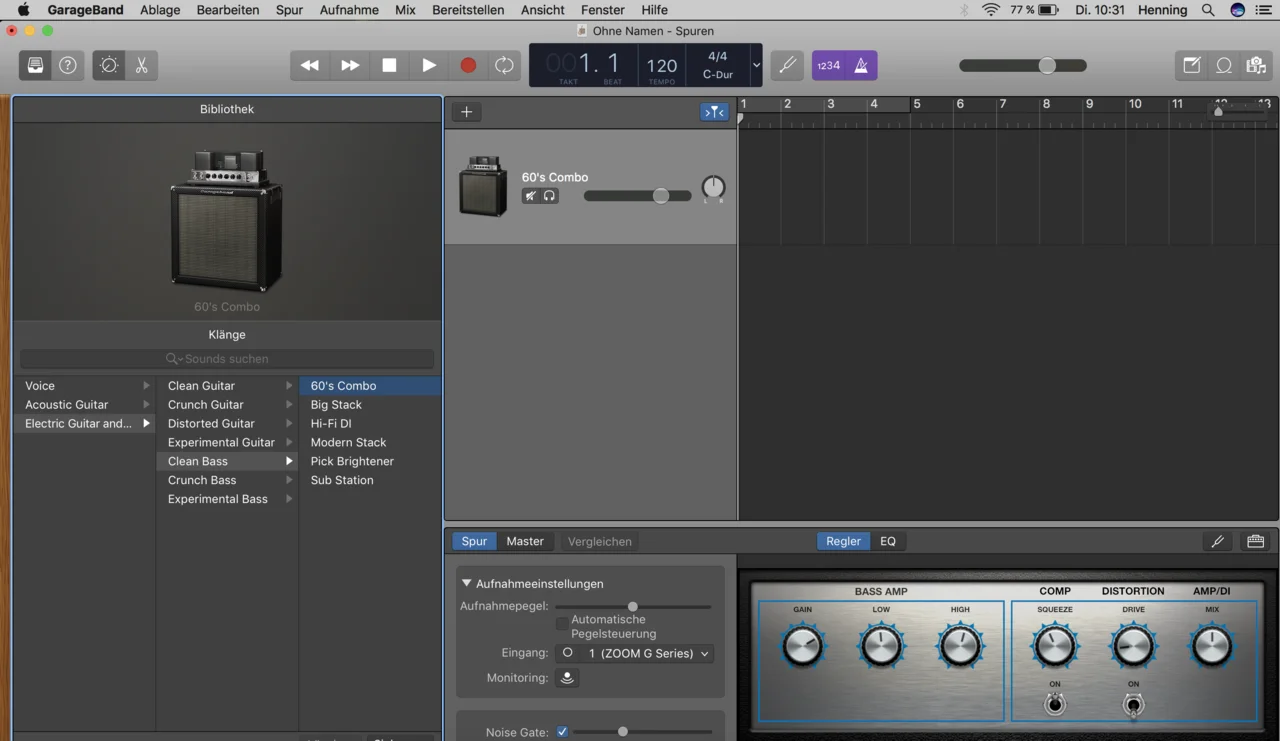
Task: Select the Big Stack sound
Action: click(336, 404)
